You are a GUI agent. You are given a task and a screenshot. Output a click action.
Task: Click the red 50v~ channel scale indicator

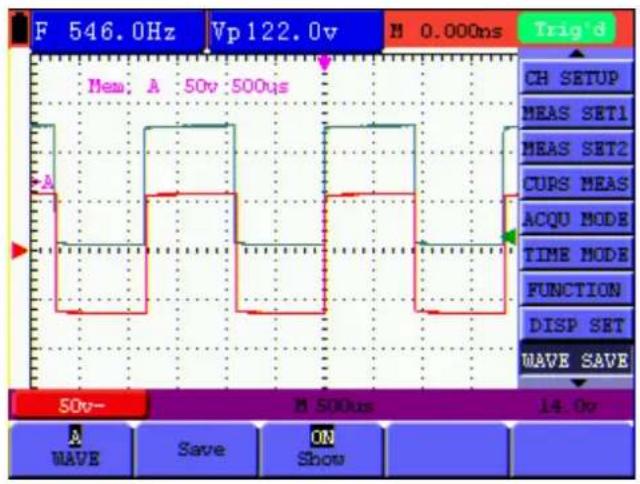point(79,405)
